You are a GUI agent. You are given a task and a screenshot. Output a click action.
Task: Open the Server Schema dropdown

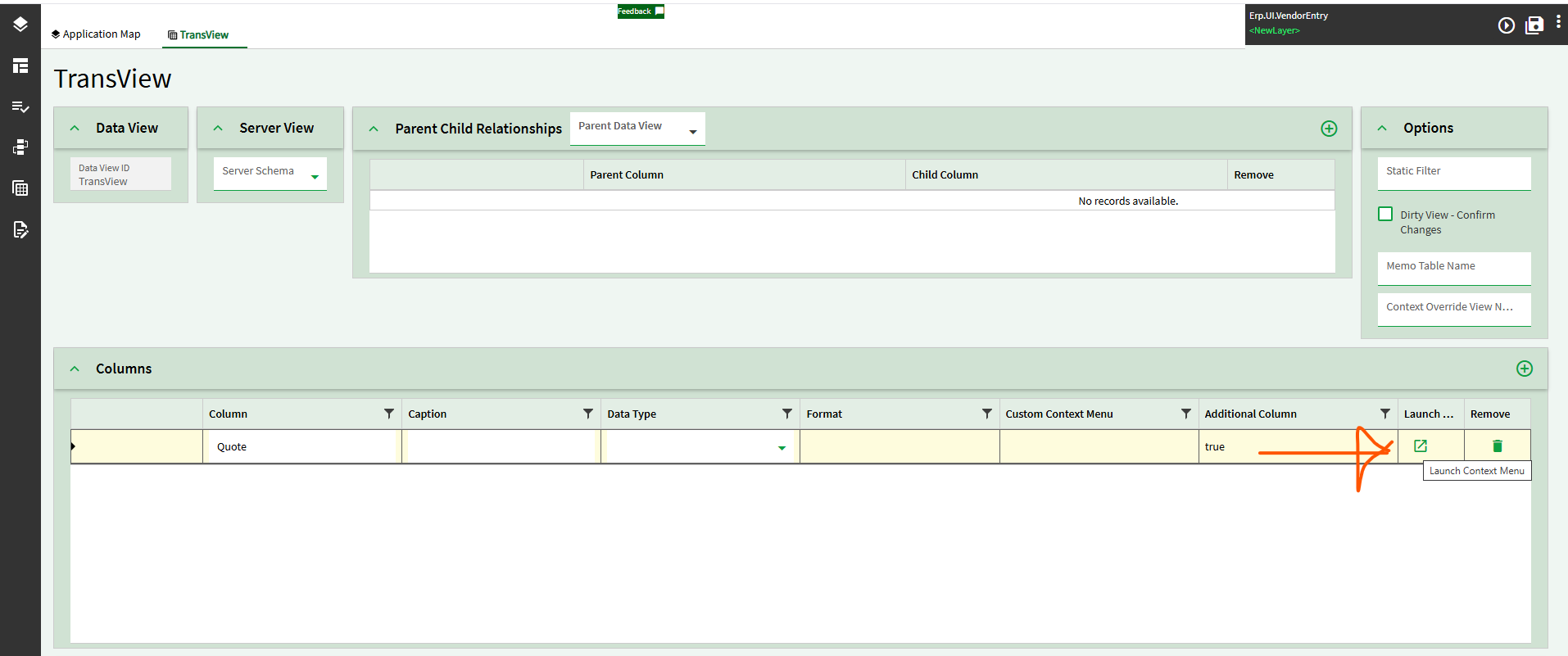click(x=270, y=174)
